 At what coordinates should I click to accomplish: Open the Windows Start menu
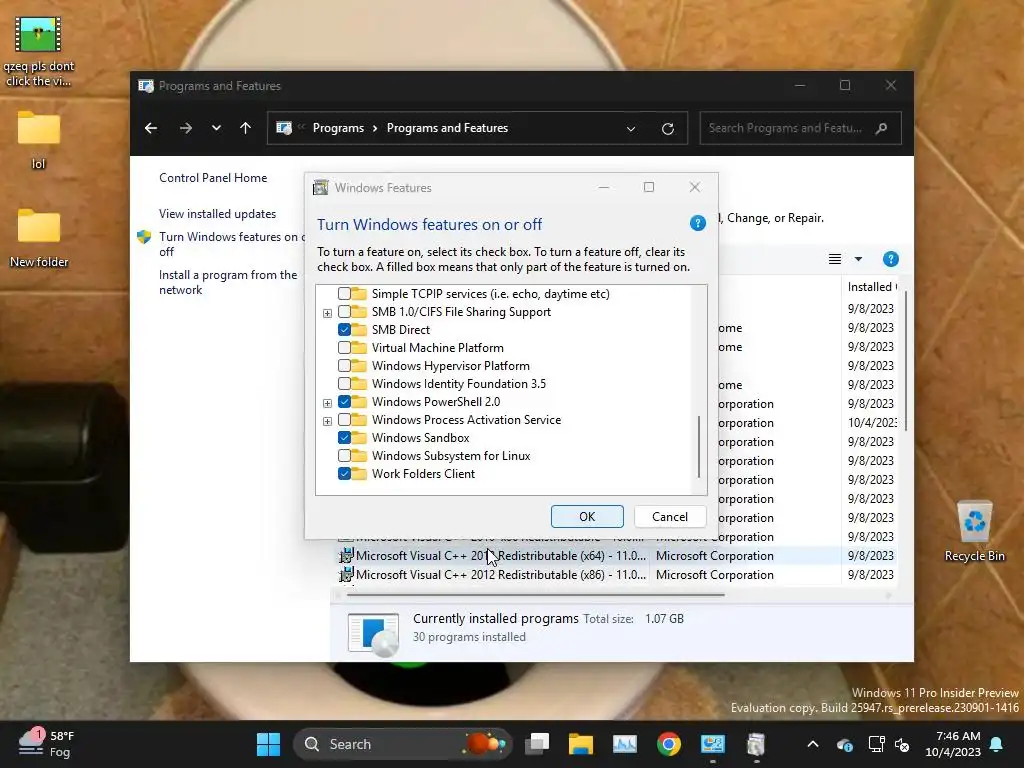tap(268, 744)
